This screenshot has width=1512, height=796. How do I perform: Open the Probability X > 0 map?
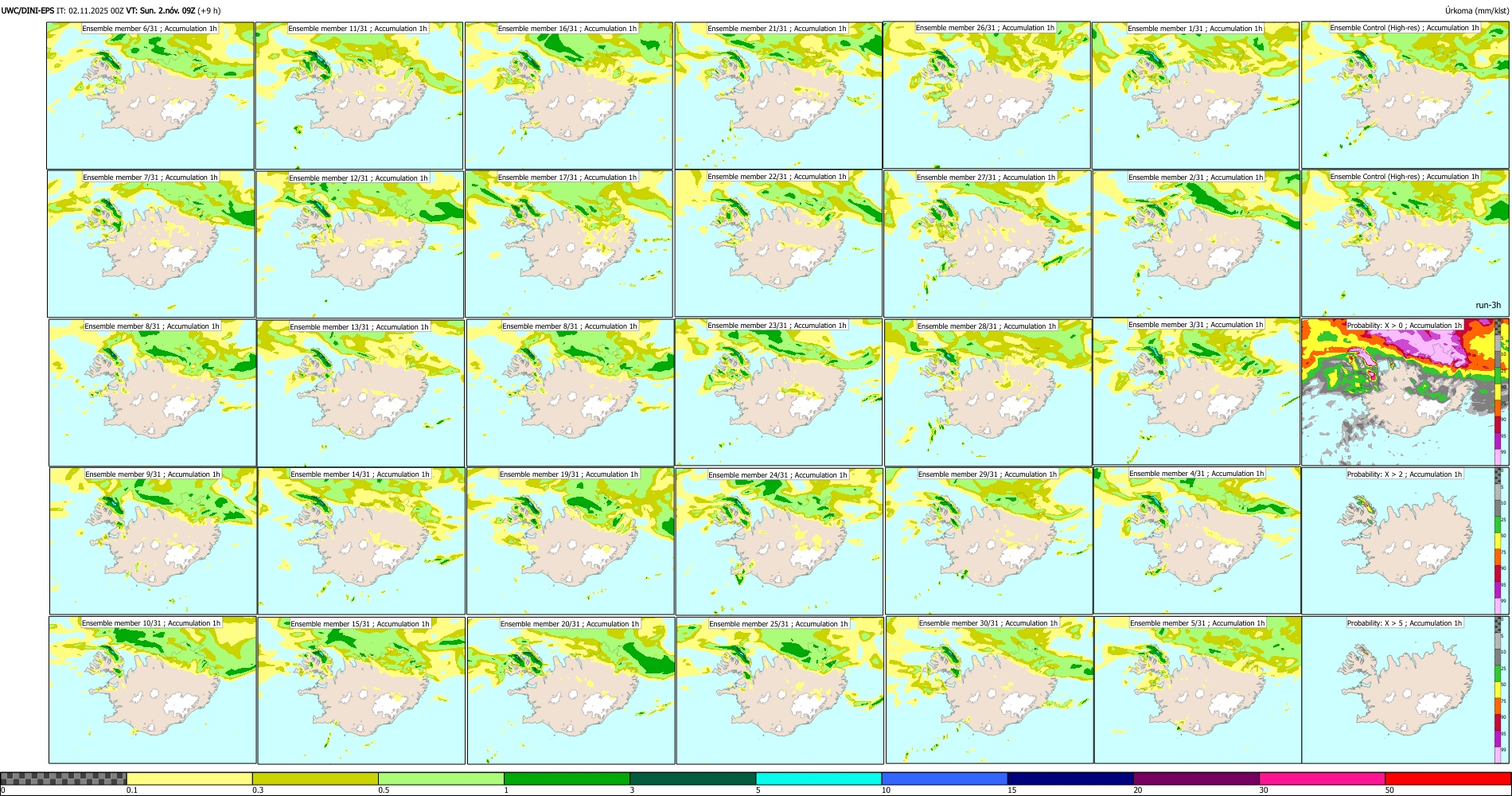pos(1405,392)
